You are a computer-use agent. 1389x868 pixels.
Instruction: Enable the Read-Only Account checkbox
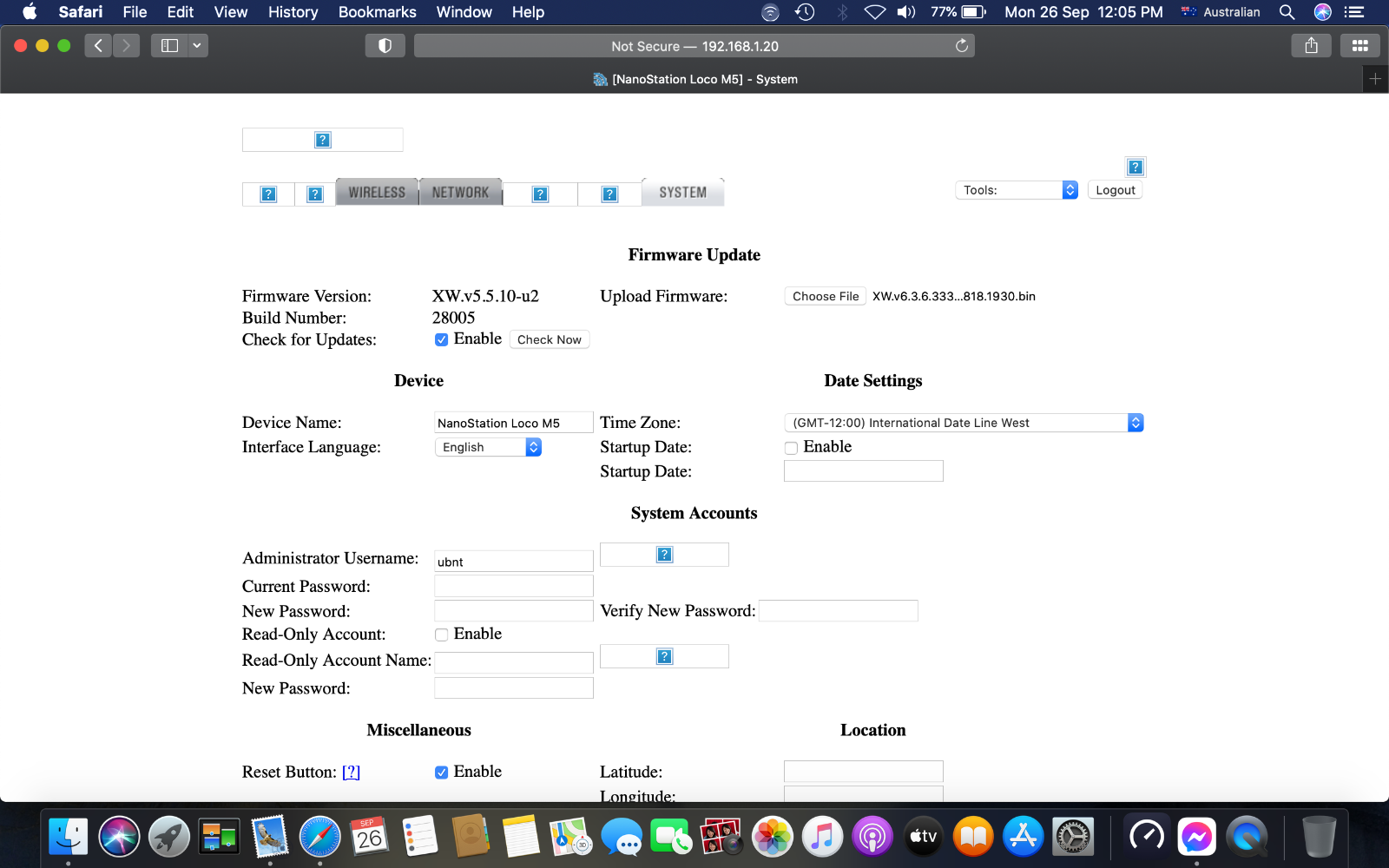click(441, 635)
